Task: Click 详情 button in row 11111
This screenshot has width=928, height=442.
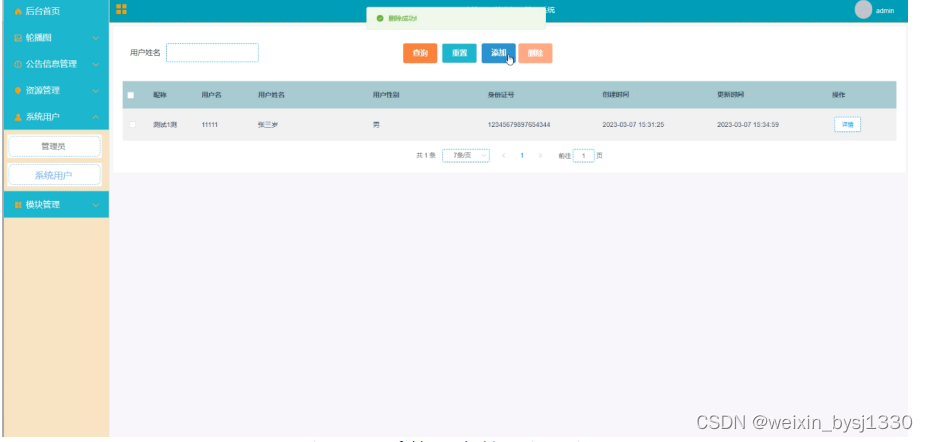Action: pyautogui.click(x=848, y=125)
